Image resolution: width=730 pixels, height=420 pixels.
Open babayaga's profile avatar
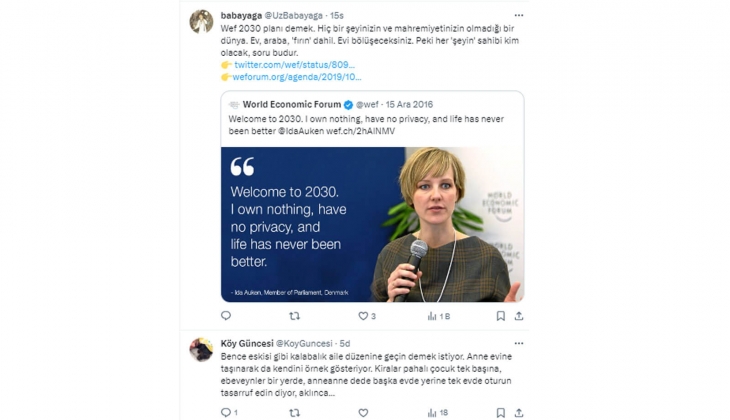pyautogui.click(x=201, y=21)
